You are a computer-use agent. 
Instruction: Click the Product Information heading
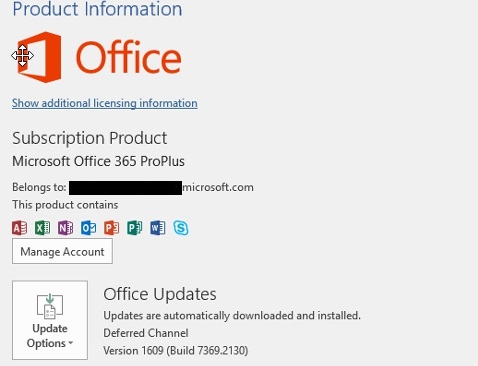[97, 9]
